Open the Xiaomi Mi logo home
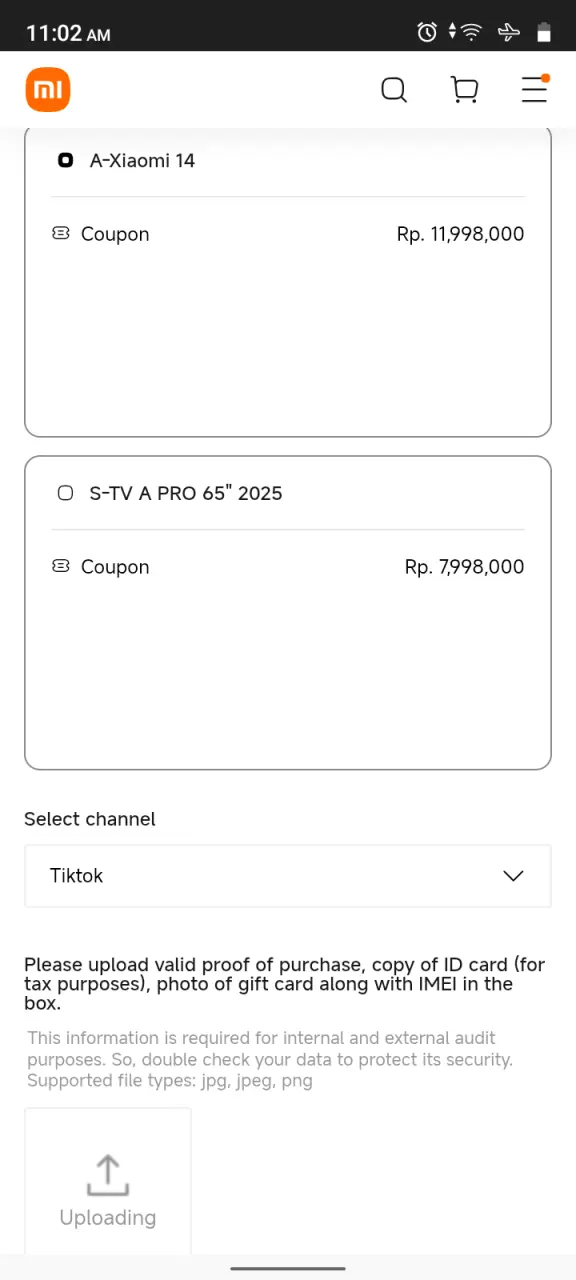576x1280 pixels. pos(48,91)
